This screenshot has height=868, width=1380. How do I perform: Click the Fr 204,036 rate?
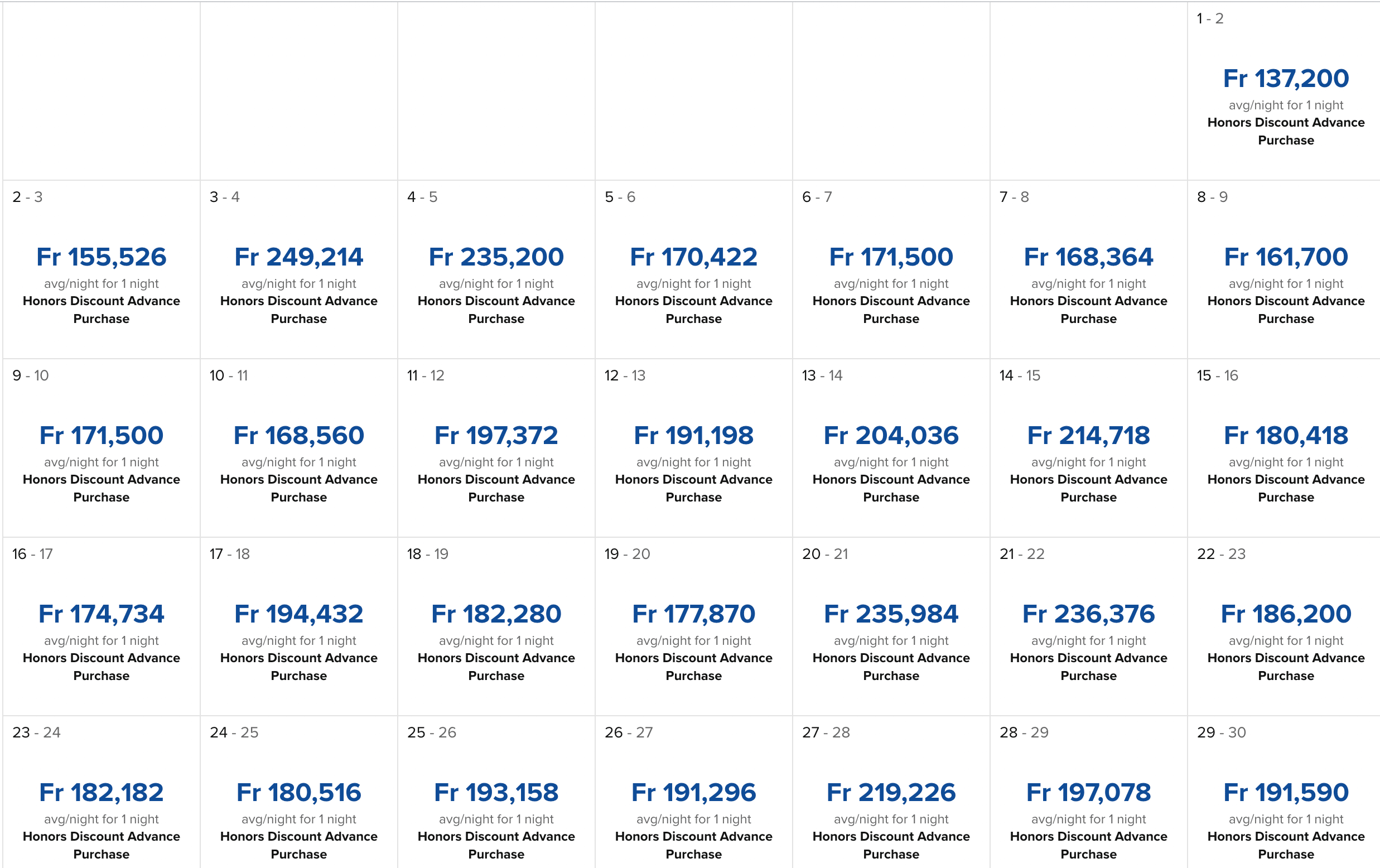click(x=891, y=436)
